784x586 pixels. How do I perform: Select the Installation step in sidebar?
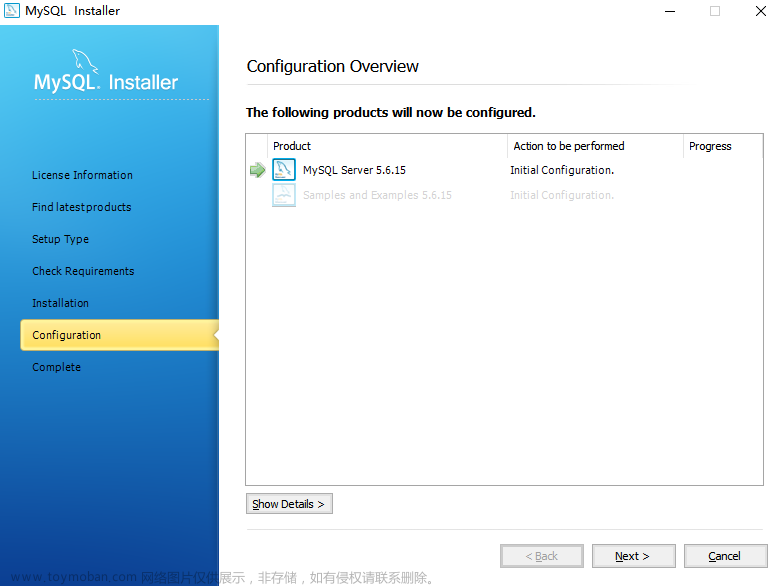tap(60, 303)
